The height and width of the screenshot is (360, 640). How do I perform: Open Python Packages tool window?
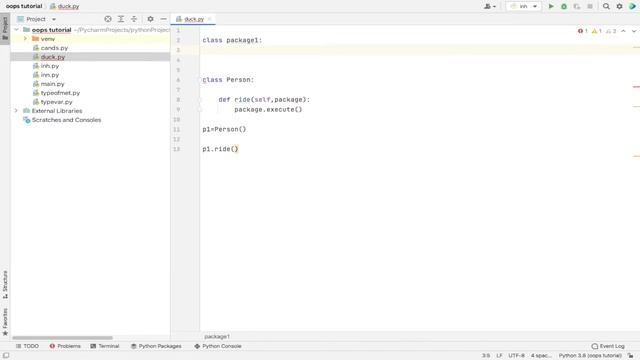tap(156, 346)
